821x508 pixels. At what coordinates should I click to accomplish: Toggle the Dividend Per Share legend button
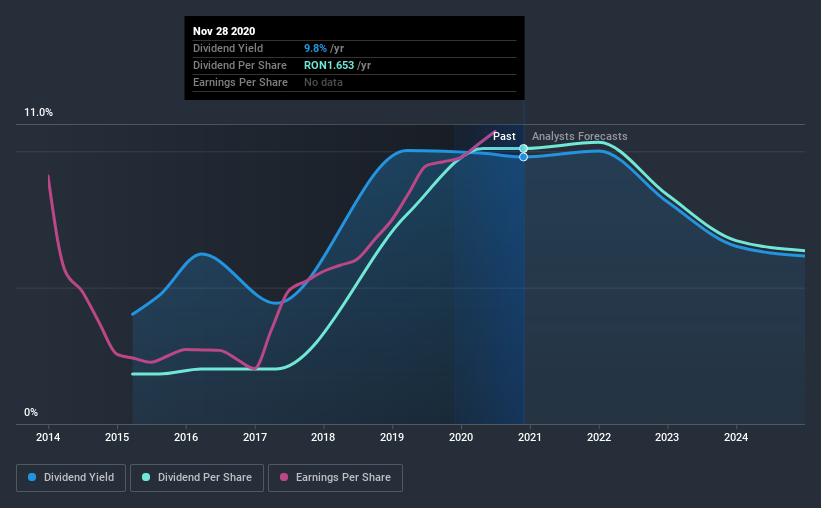click(x=197, y=478)
